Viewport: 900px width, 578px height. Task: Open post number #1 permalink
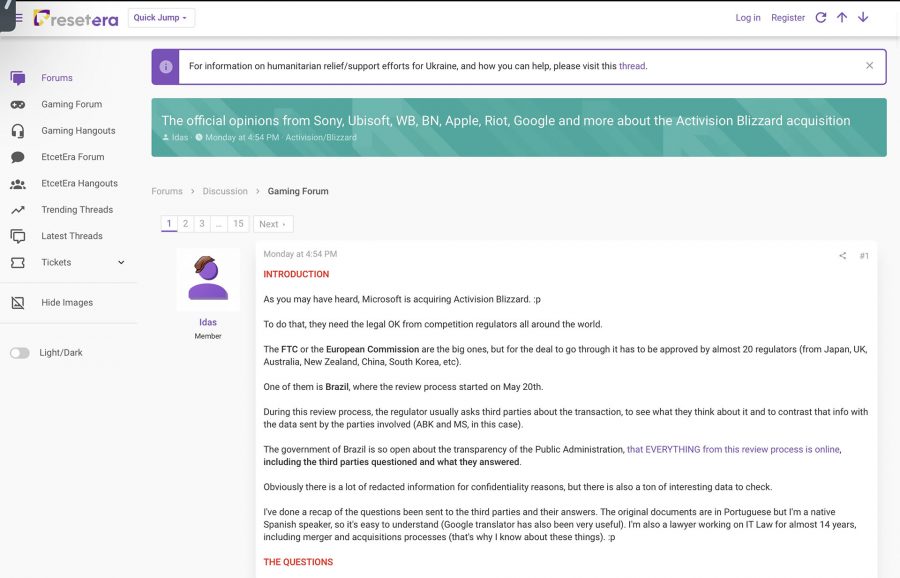(864, 256)
